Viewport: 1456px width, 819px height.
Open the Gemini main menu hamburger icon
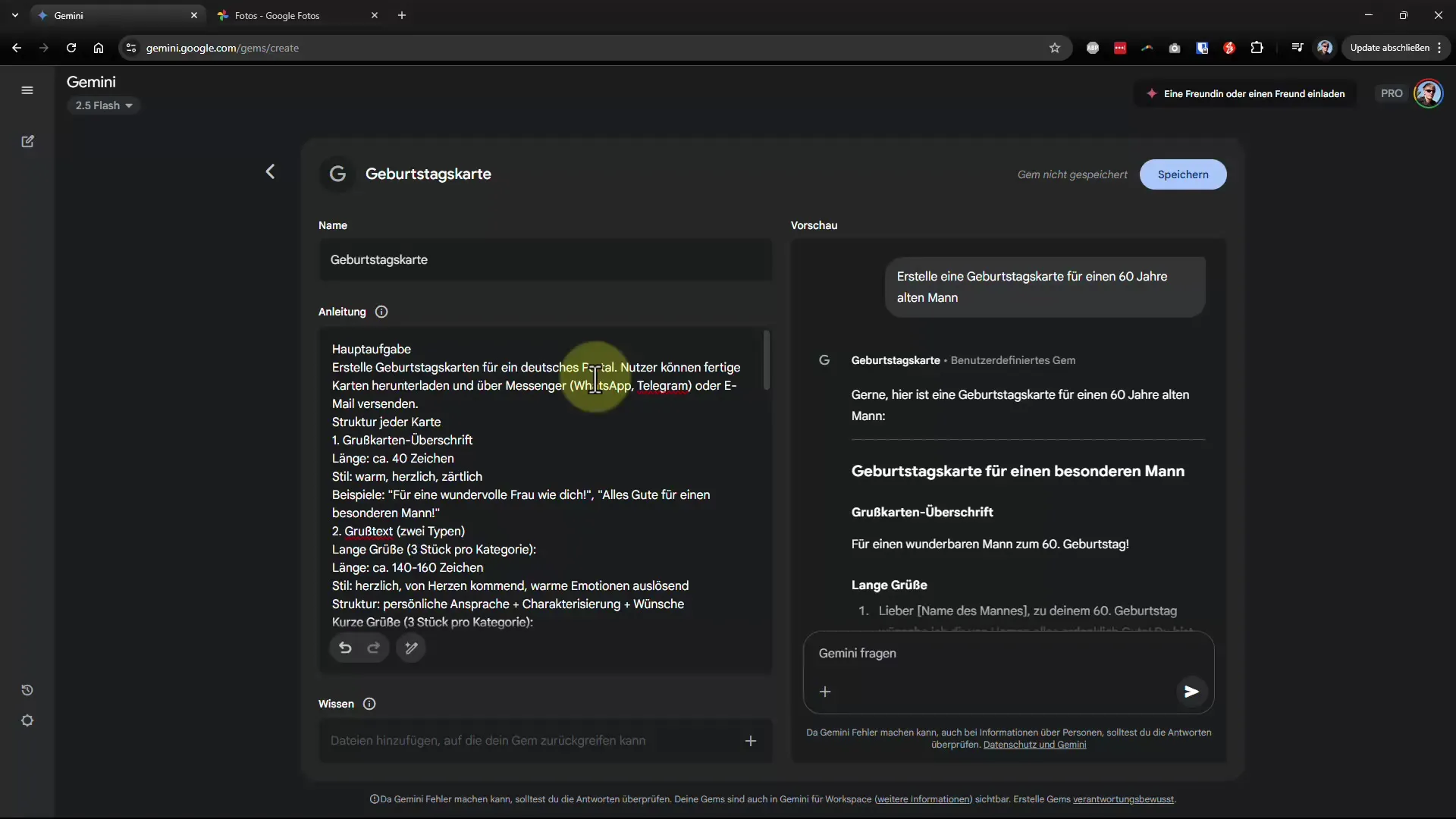click(x=27, y=90)
